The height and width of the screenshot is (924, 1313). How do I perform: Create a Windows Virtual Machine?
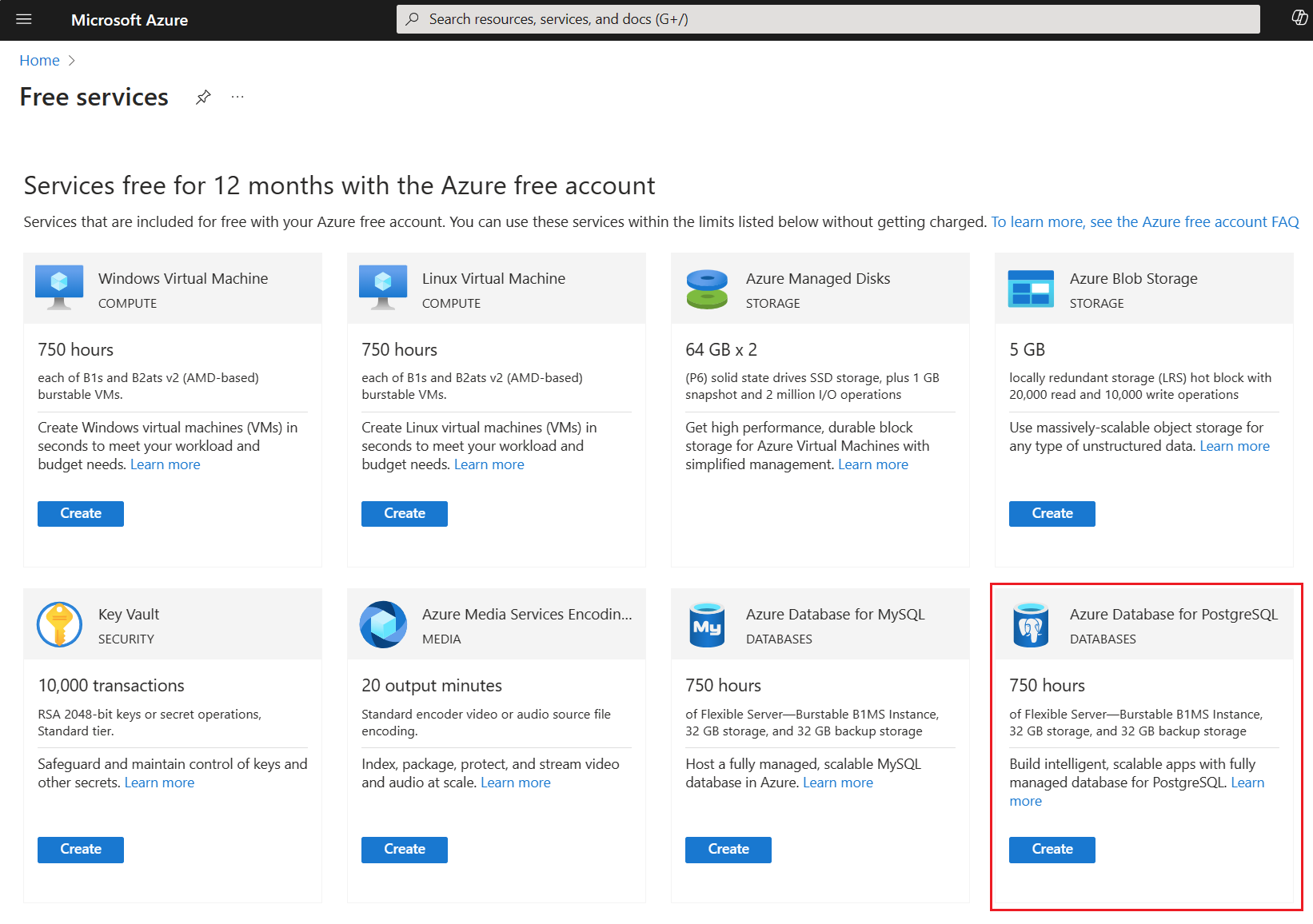coord(81,513)
